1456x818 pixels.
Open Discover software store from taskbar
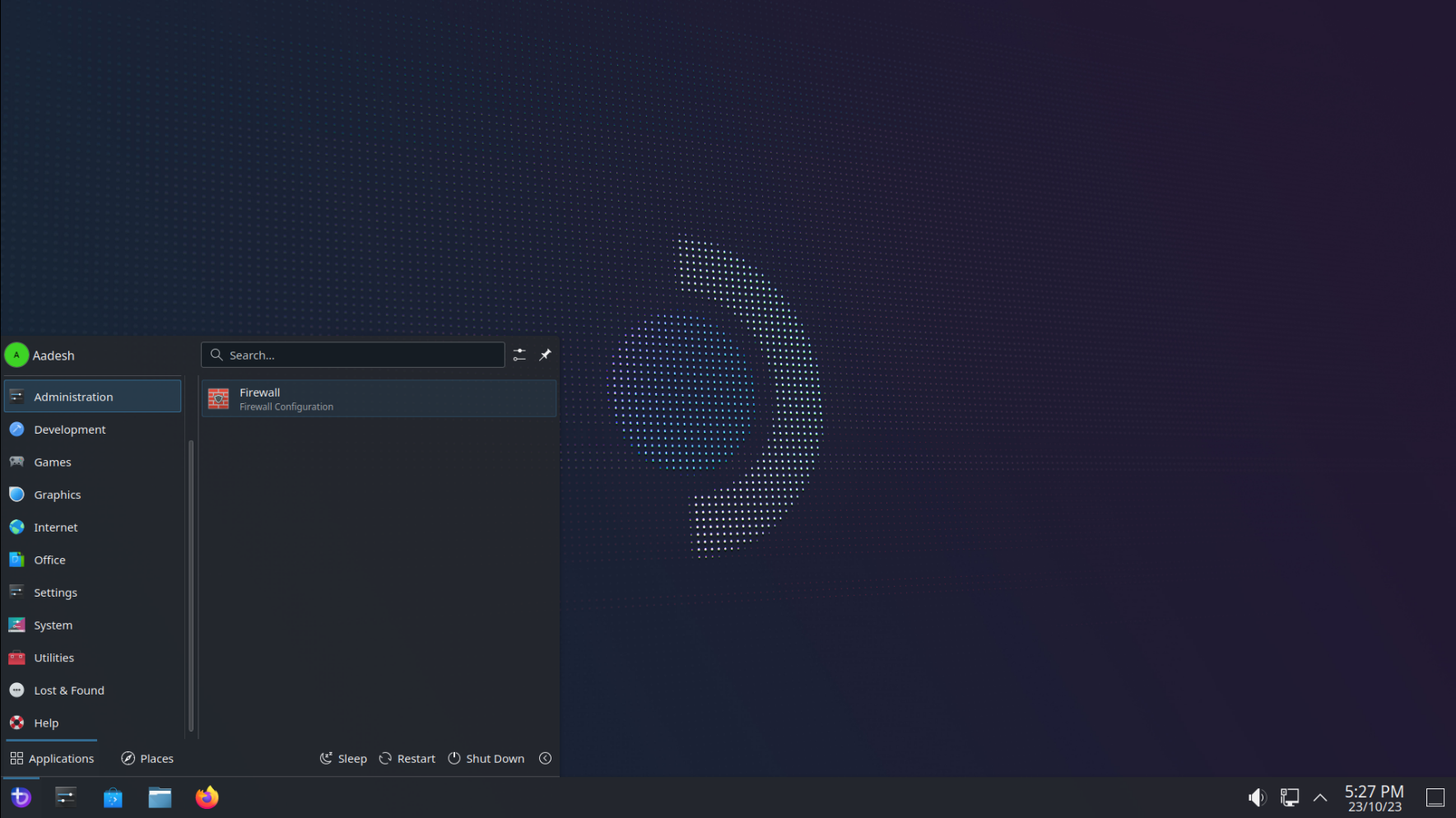click(113, 797)
